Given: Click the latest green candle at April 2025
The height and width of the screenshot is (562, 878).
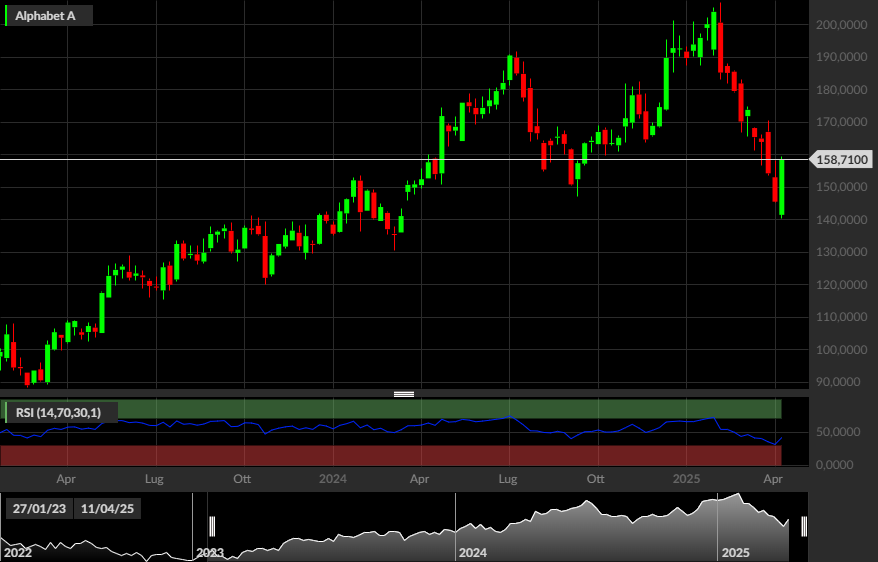Looking at the screenshot, I should click(x=782, y=187).
